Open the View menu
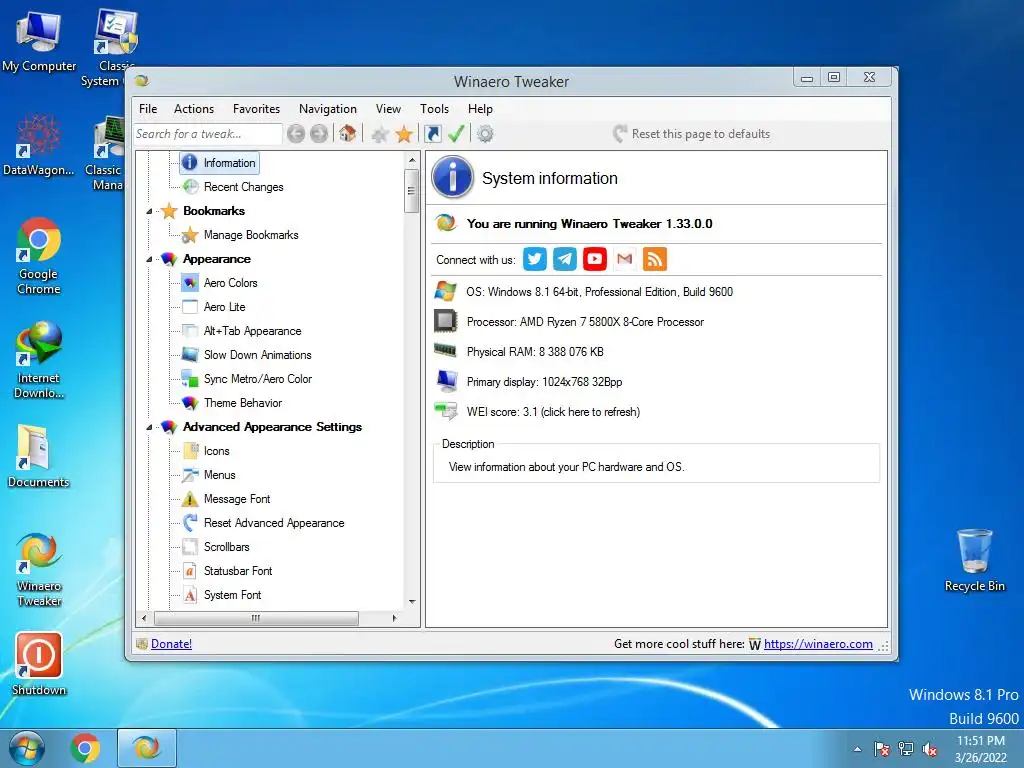The image size is (1024, 768). click(x=388, y=109)
